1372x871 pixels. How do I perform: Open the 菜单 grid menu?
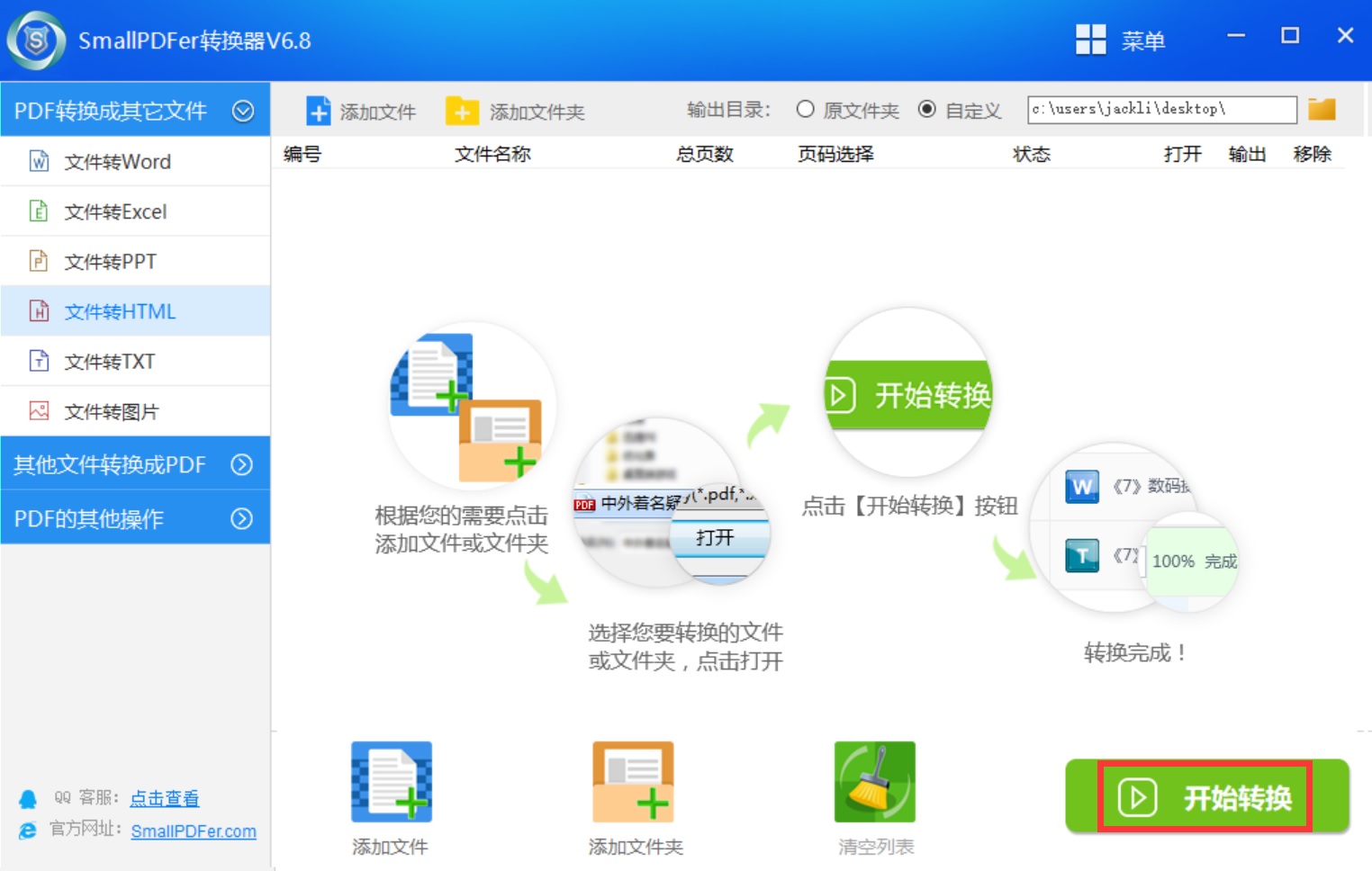(1120, 40)
